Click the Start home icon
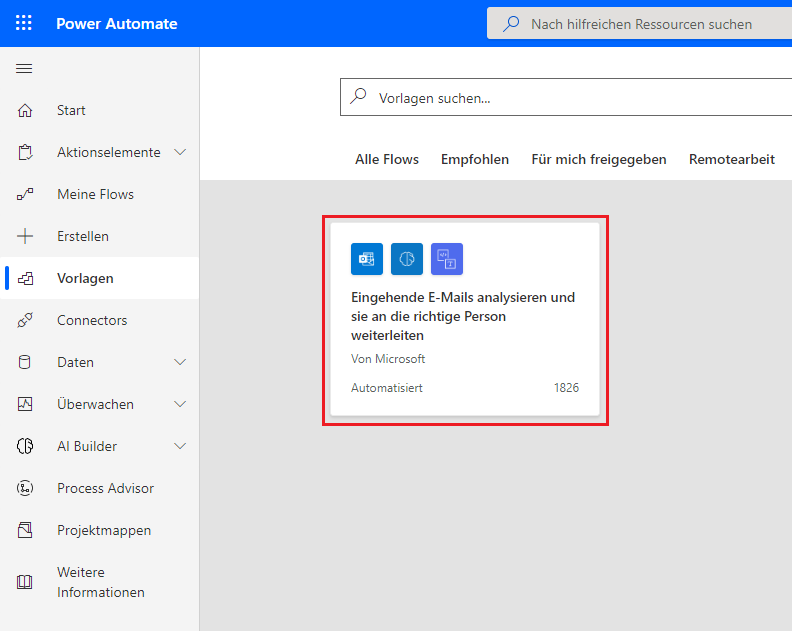792x631 pixels. [25, 110]
